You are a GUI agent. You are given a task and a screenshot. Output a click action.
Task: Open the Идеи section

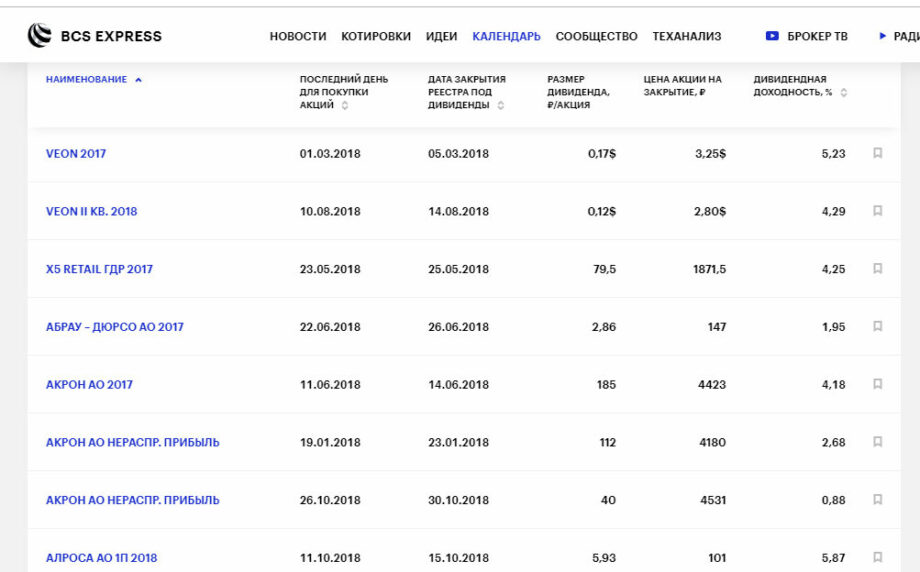441,36
